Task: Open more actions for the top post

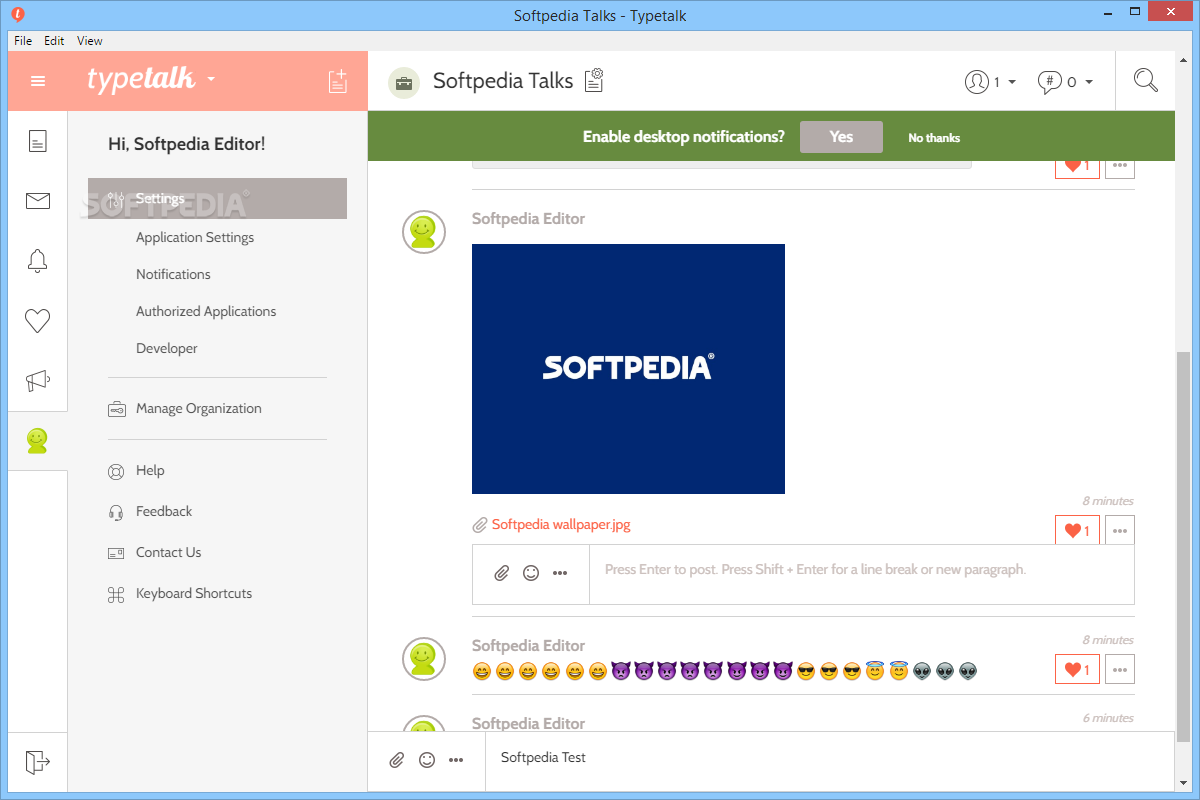Action: click(1120, 169)
